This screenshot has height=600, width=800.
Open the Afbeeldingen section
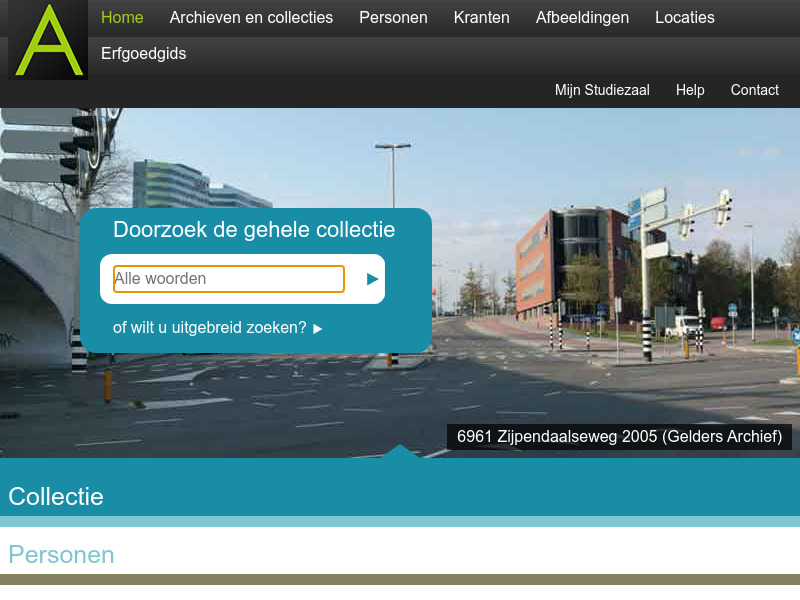point(582,17)
